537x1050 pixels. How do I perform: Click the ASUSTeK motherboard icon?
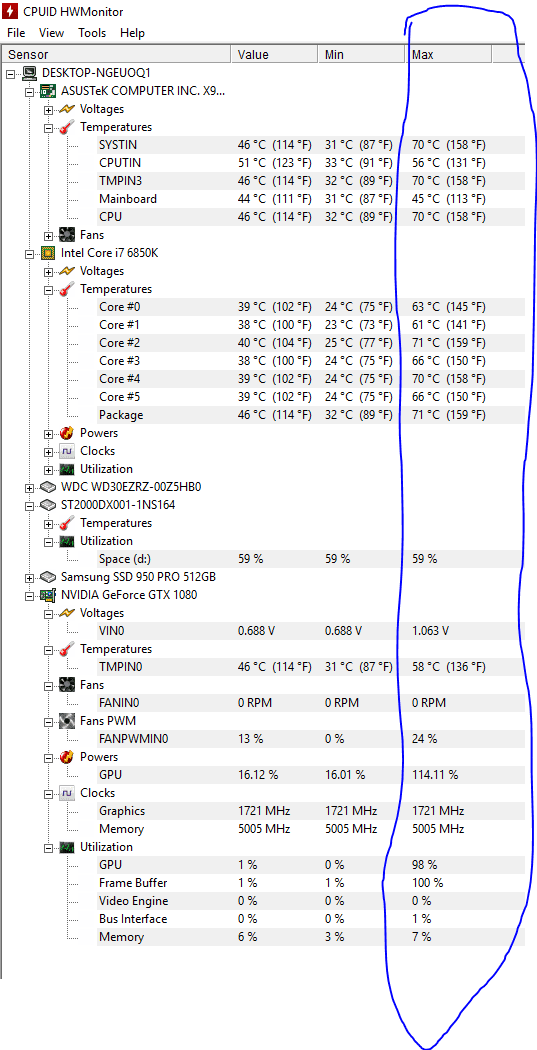[48, 90]
